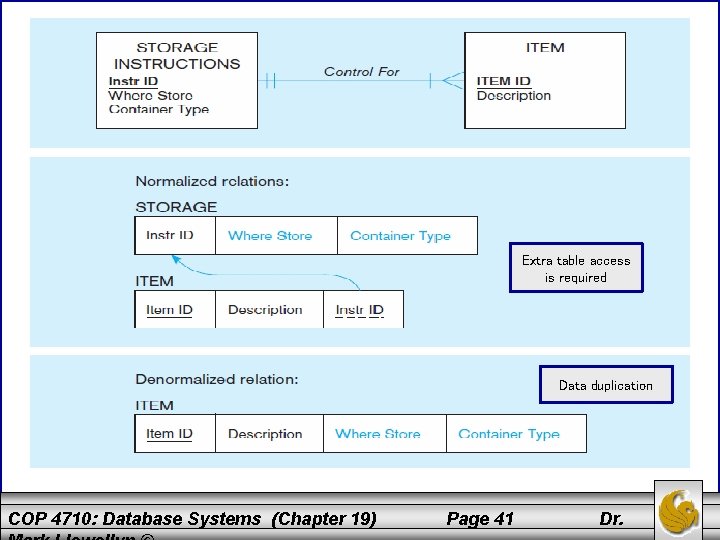This screenshot has height=540, width=720.
Task: Click the Control For relationship label
Action: tap(362, 72)
